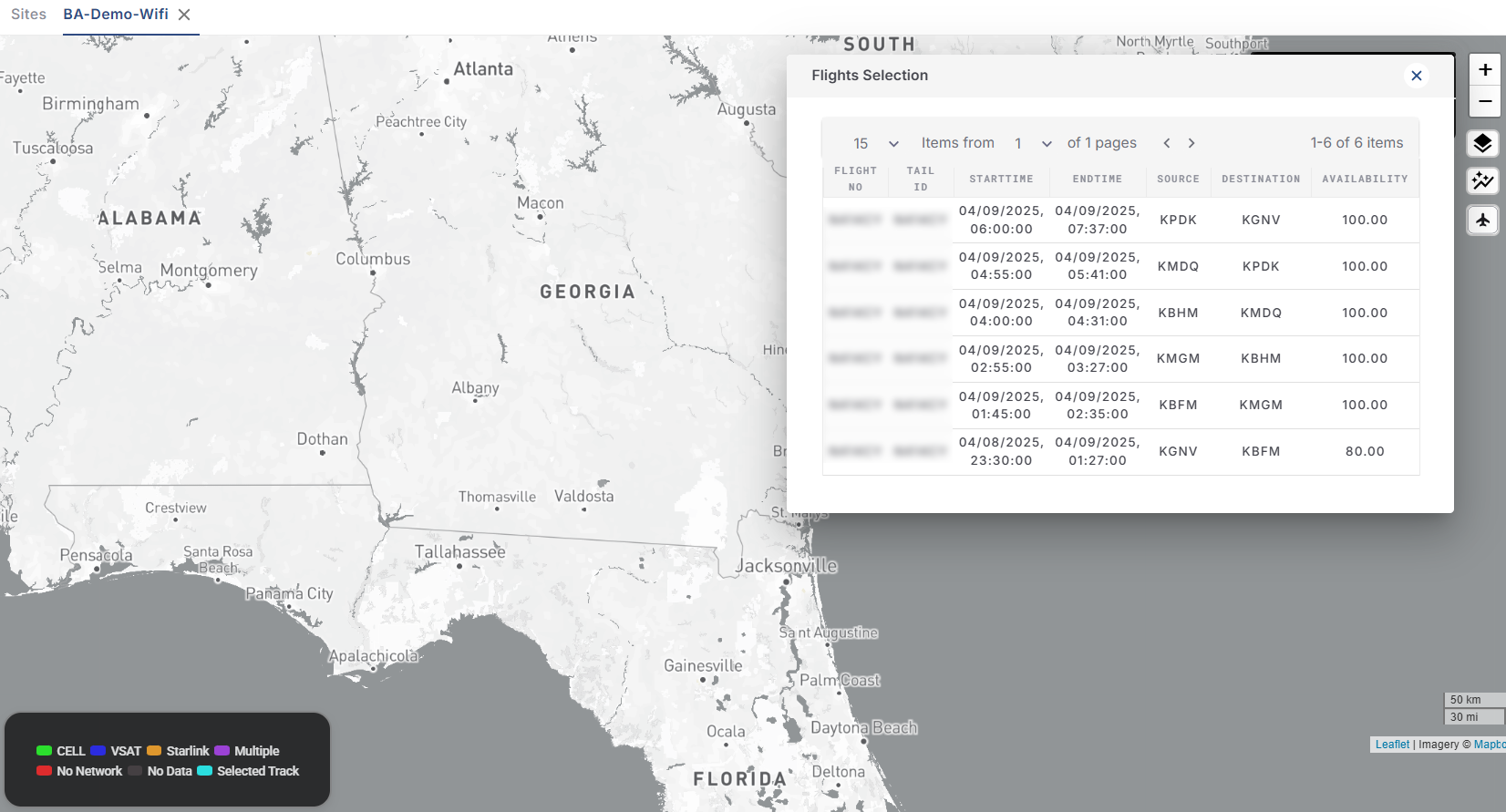Image resolution: width=1506 pixels, height=812 pixels.
Task: Close the BA-Demo-Wifi tab
Action: pyautogui.click(x=184, y=15)
